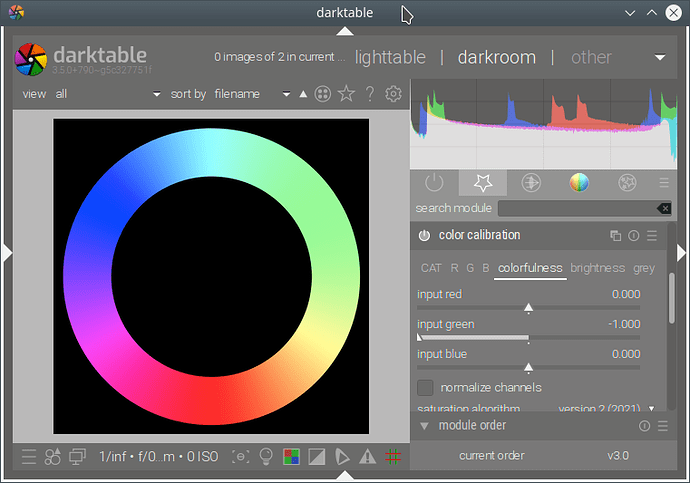Reset color calibration module parameters
The image size is (690, 483).
(633, 236)
